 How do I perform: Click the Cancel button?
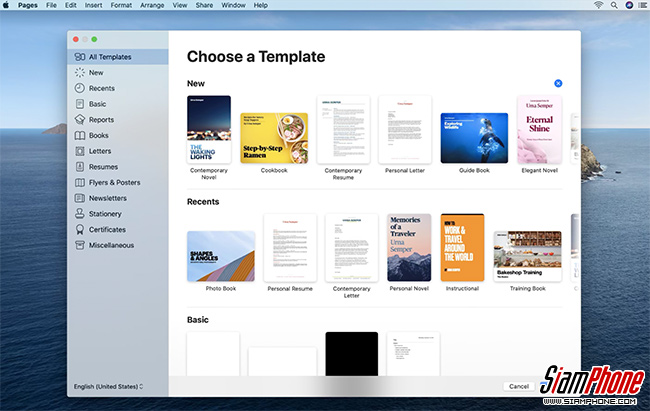519,386
